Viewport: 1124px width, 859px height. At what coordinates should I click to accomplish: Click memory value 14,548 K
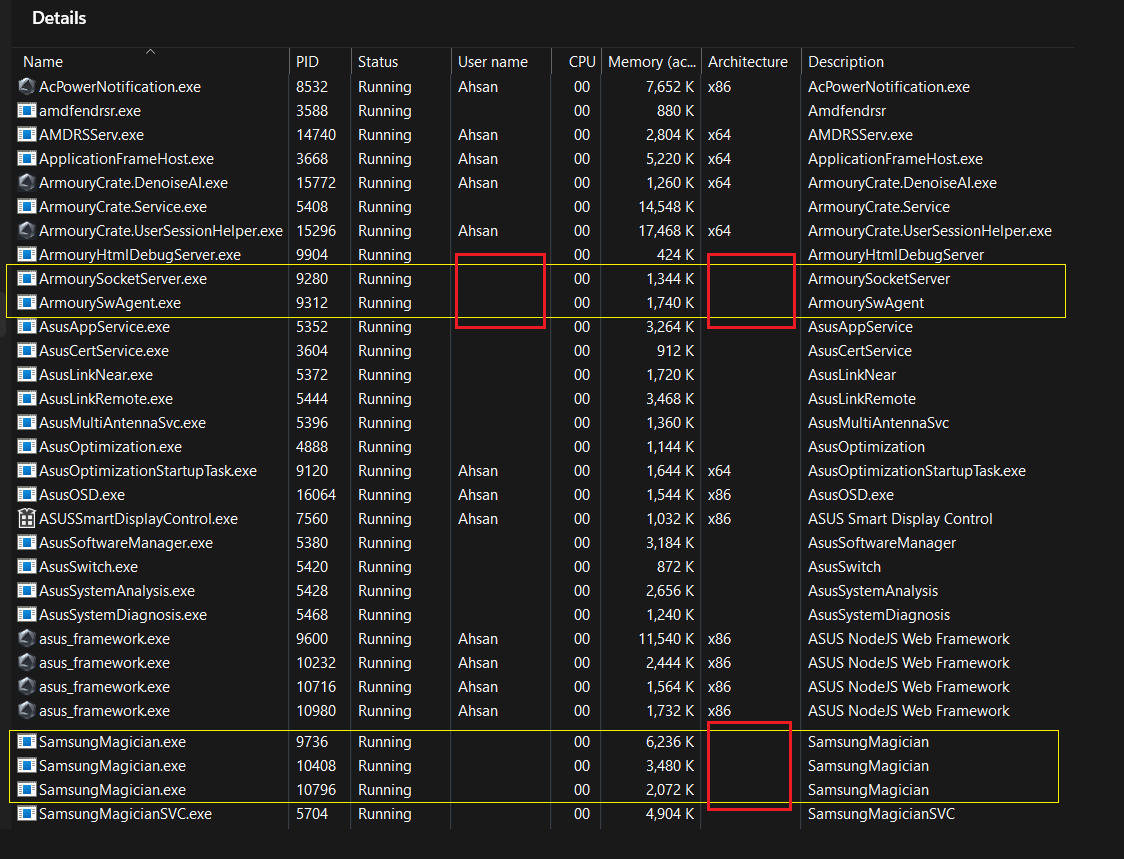tap(666, 207)
